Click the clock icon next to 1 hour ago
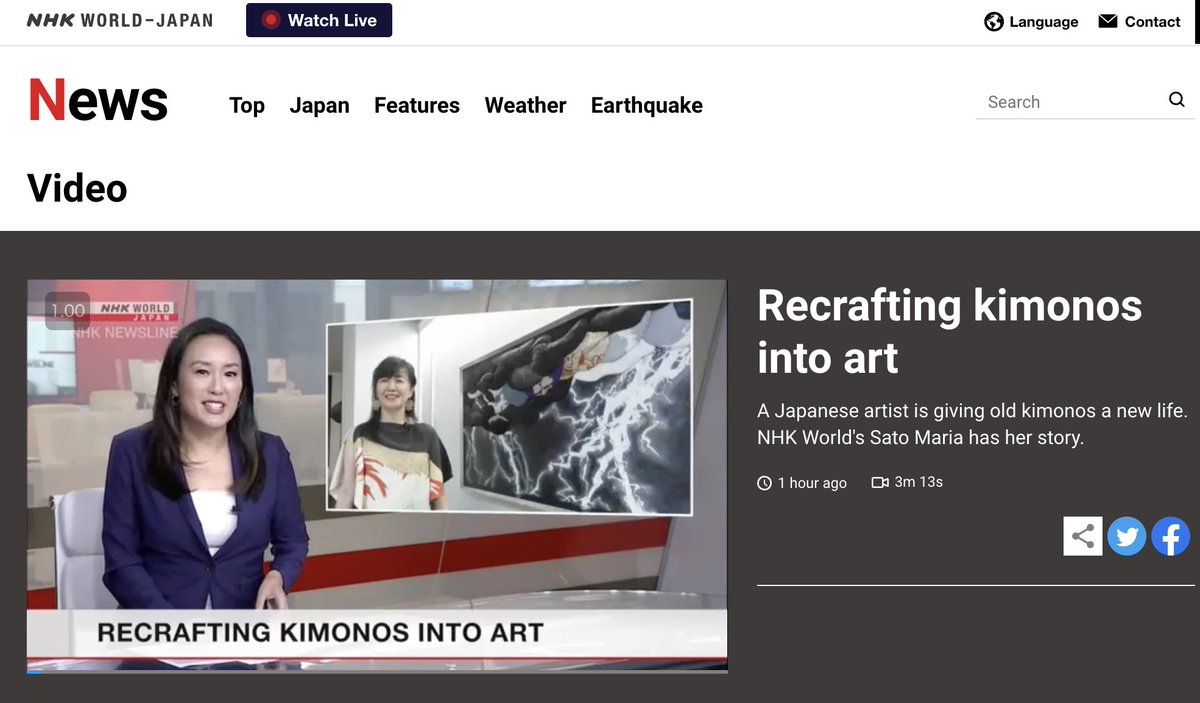Viewport: 1200px width, 703px height. [765, 483]
